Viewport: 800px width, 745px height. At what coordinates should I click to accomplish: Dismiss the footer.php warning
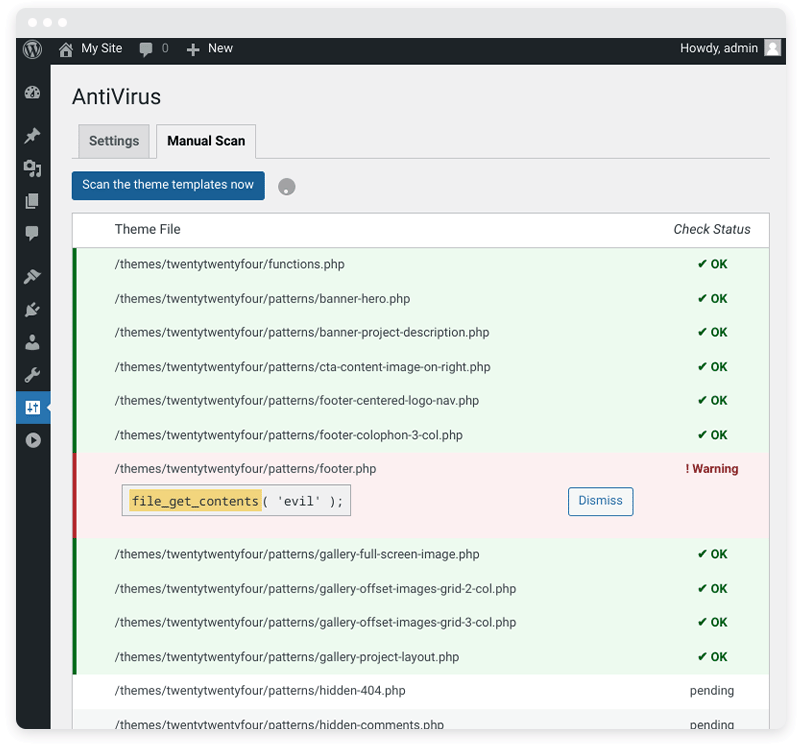pyautogui.click(x=601, y=501)
